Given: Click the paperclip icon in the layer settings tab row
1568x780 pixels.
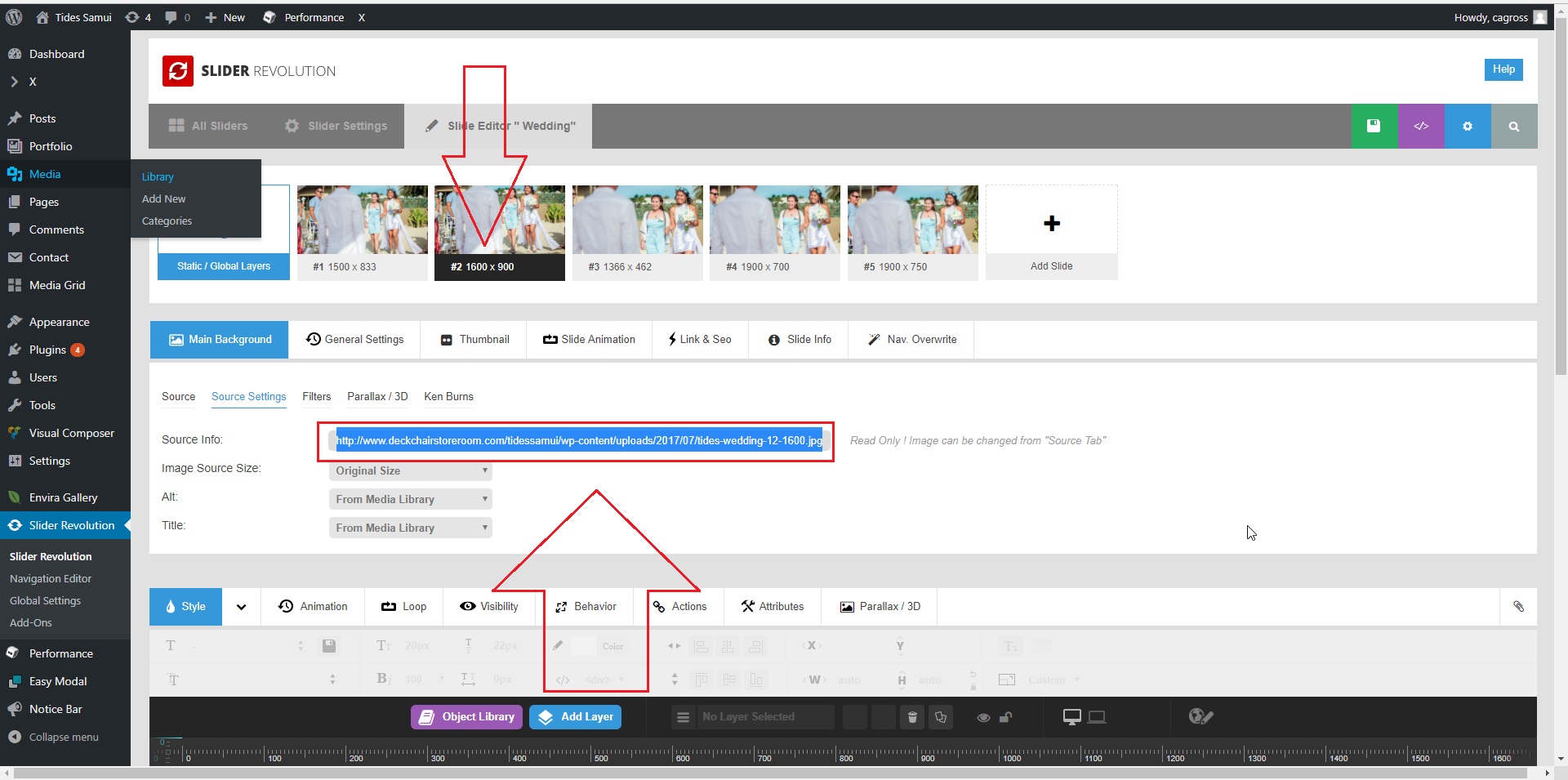Looking at the screenshot, I should click(1519, 606).
